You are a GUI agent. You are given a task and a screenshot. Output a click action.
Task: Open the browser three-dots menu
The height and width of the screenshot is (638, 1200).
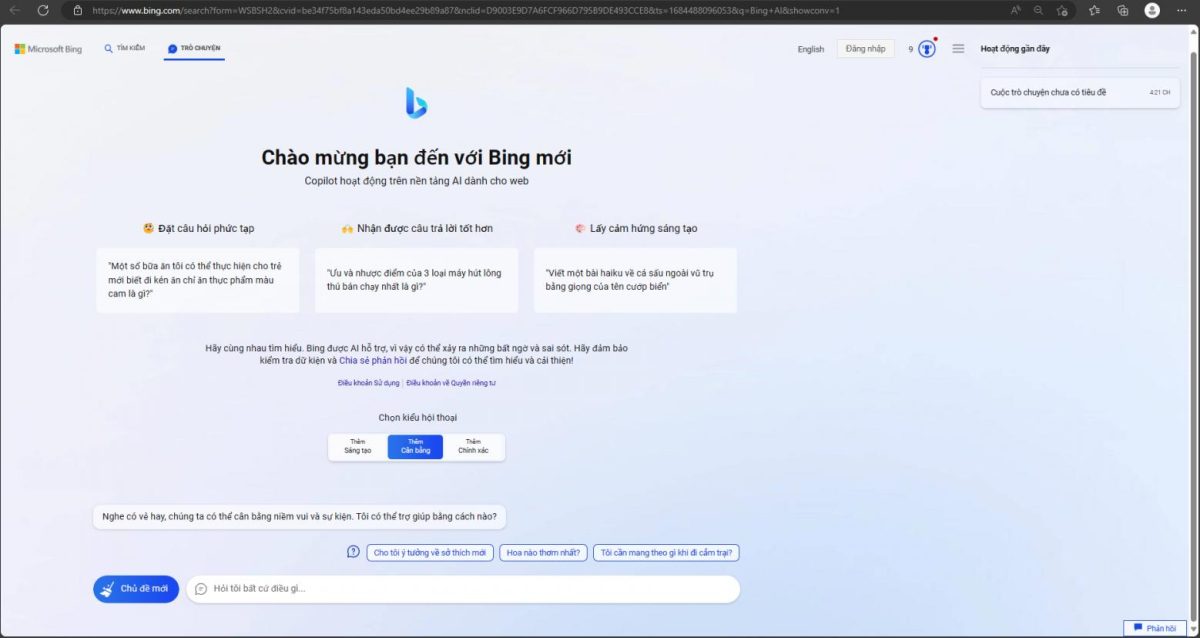pos(1181,10)
